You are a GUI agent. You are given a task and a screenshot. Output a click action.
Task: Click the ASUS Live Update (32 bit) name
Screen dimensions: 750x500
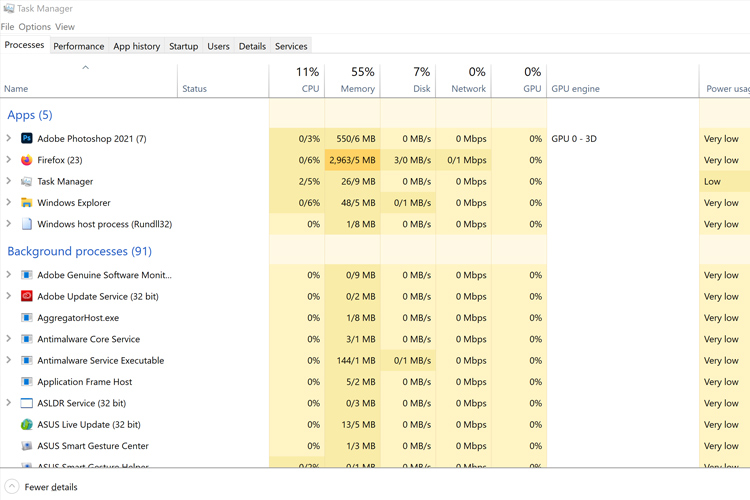tap(89, 424)
